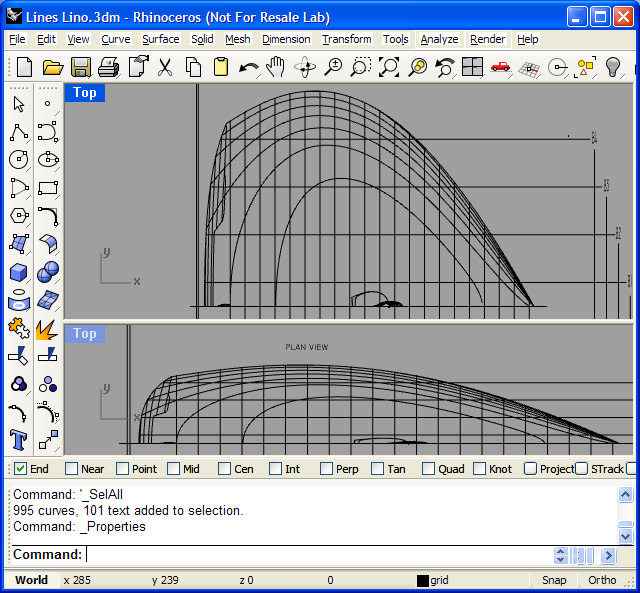Click the Copy icon in toolbar

(193, 67)
